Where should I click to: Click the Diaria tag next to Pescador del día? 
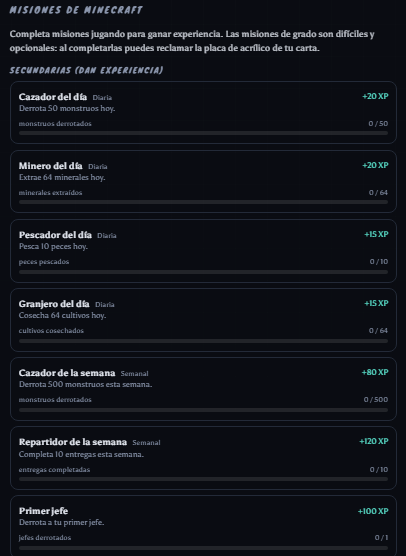(x=107, y=236)
